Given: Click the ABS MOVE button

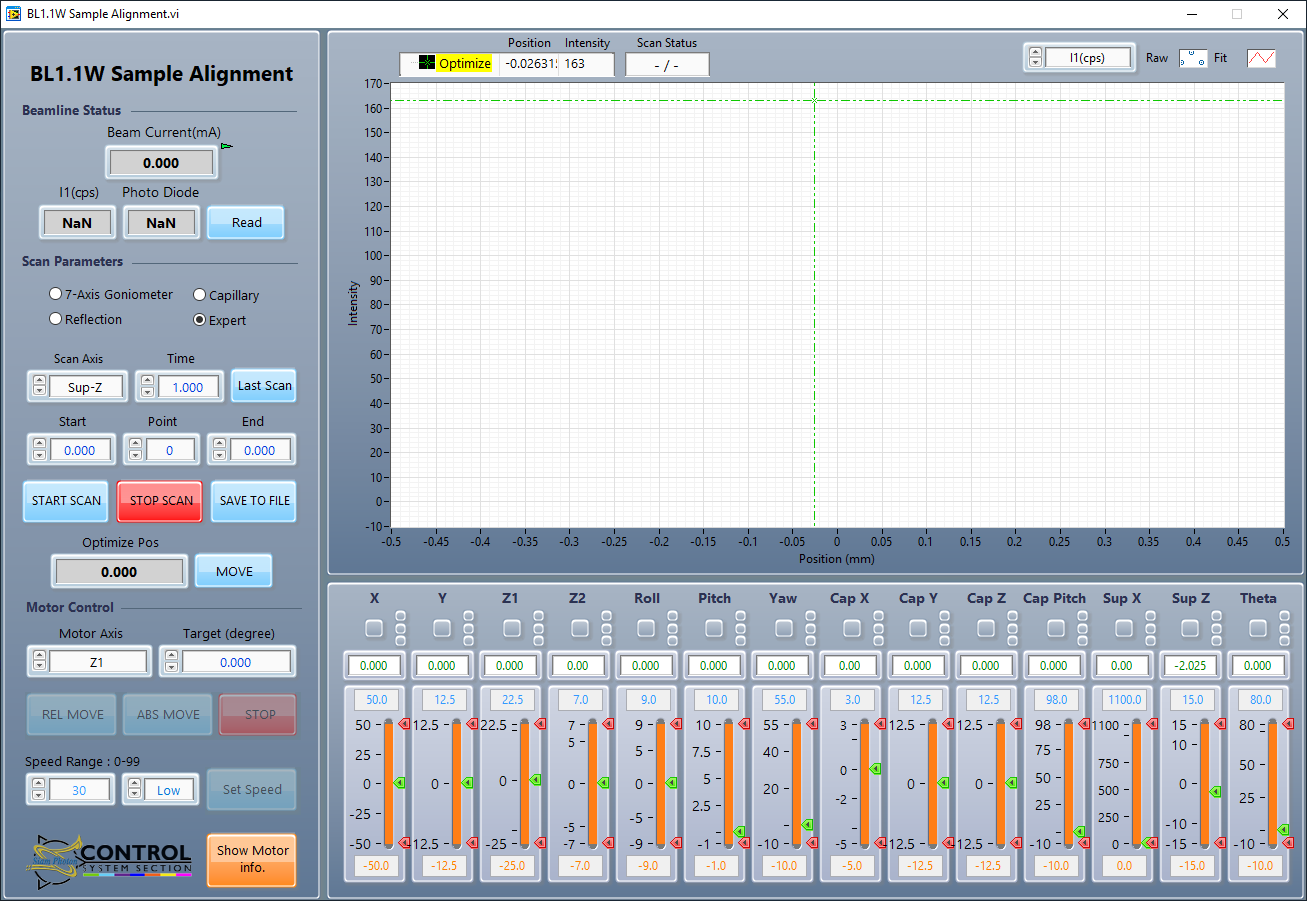Looking at the screenshot, I should coord(168,714).
